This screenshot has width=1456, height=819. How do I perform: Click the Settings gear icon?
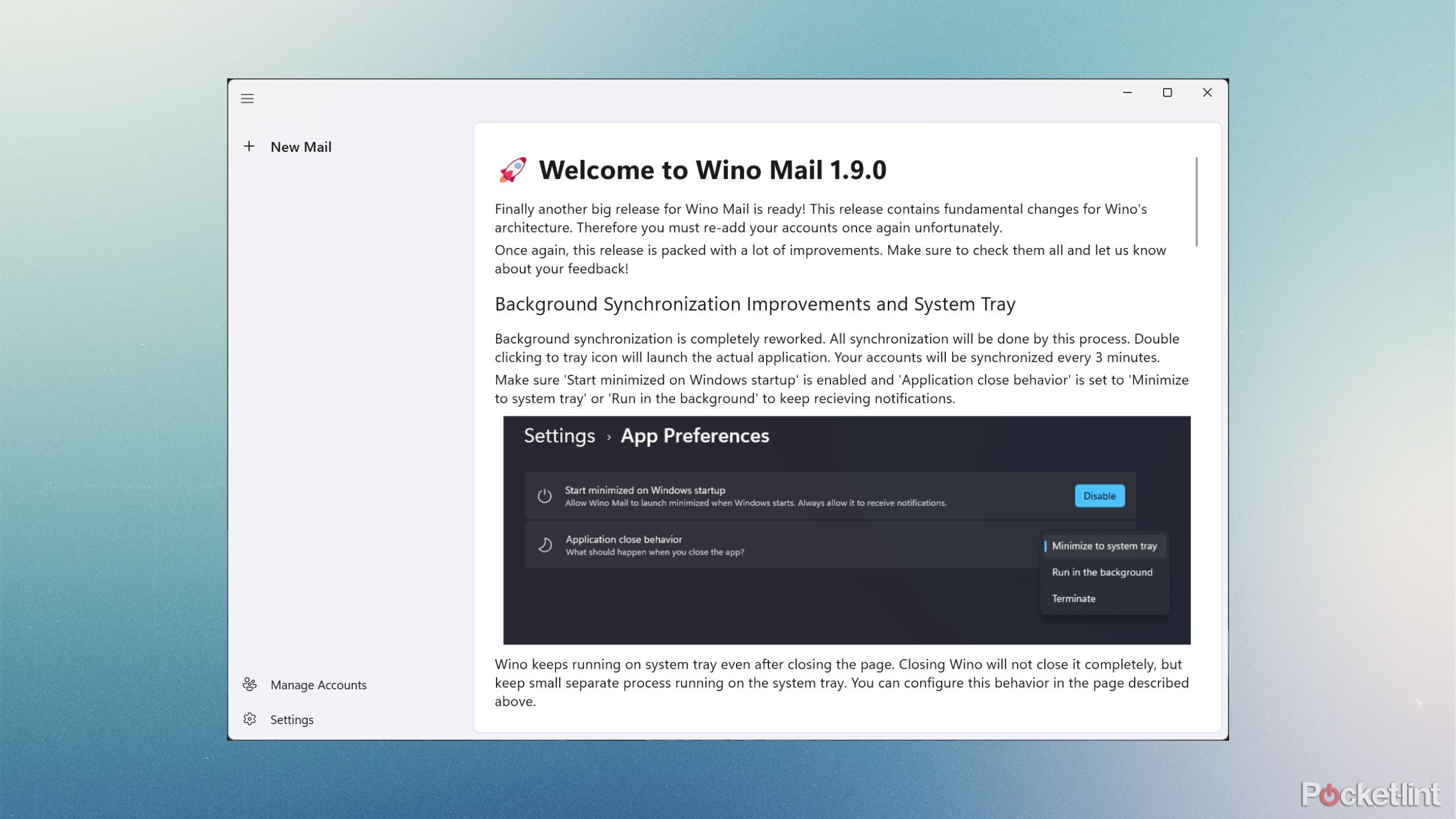(x=250, y=719)
